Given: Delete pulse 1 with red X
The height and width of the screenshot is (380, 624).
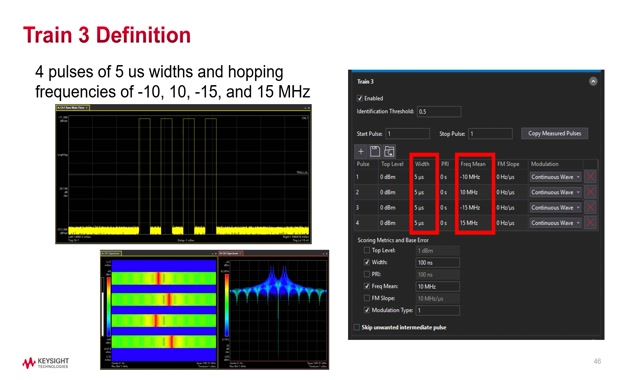Looking at the screenshot, I should [590, 177].
